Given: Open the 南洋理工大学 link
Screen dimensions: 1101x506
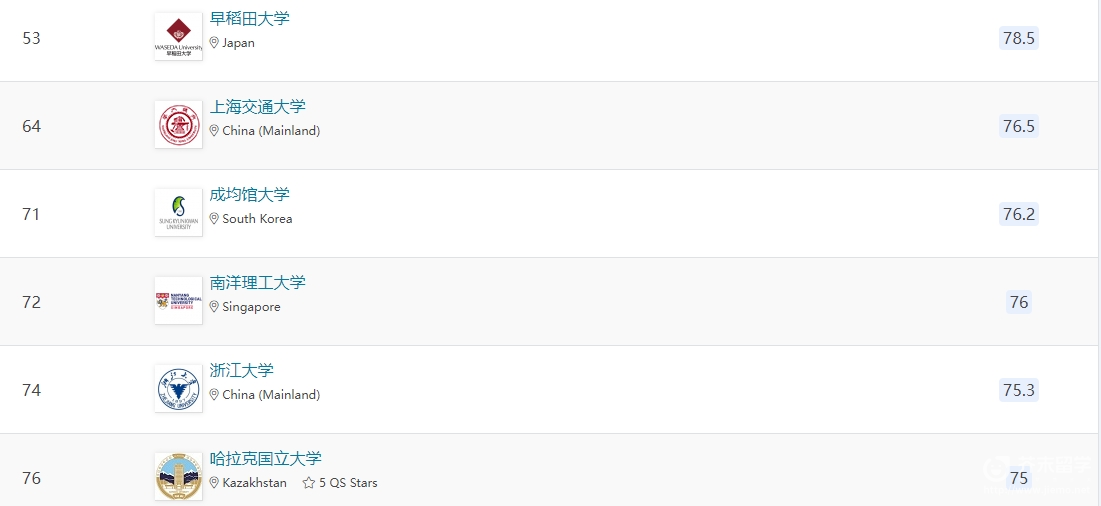Looking at the screenshot, I should pyautogui.click(x=258, y=283).
